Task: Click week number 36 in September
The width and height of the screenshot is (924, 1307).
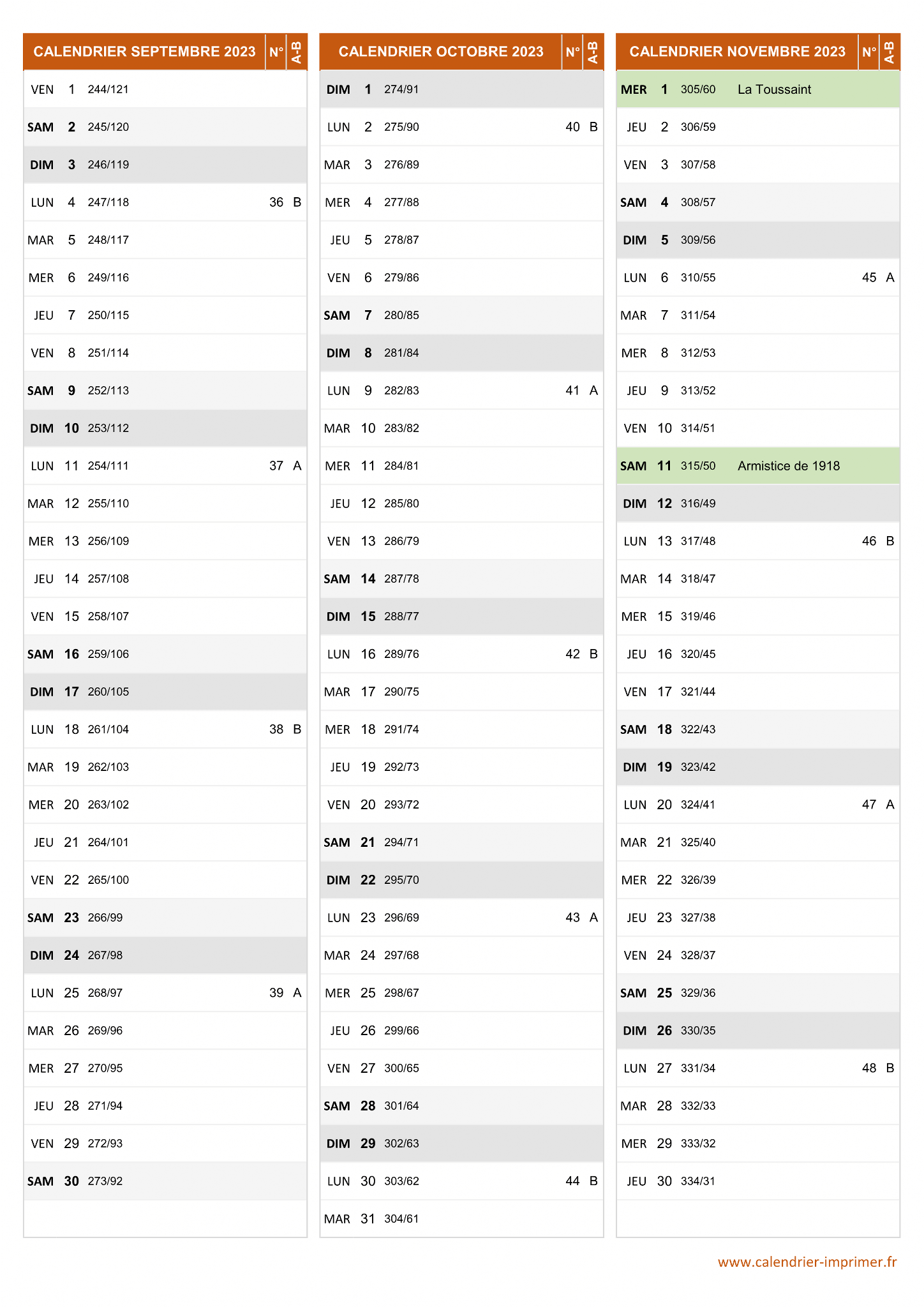Action: 276,202
